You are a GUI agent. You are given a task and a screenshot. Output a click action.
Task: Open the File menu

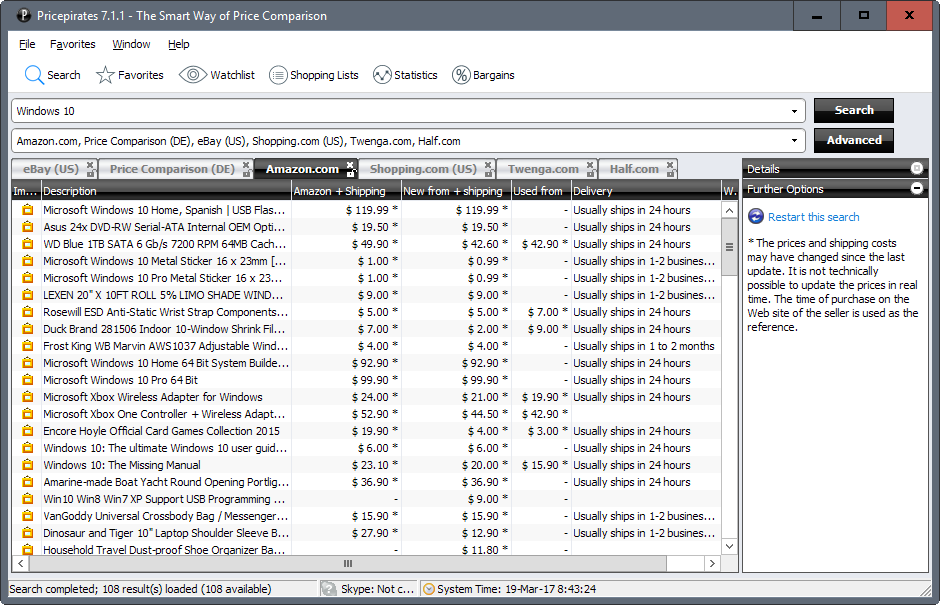coord(27,44)
